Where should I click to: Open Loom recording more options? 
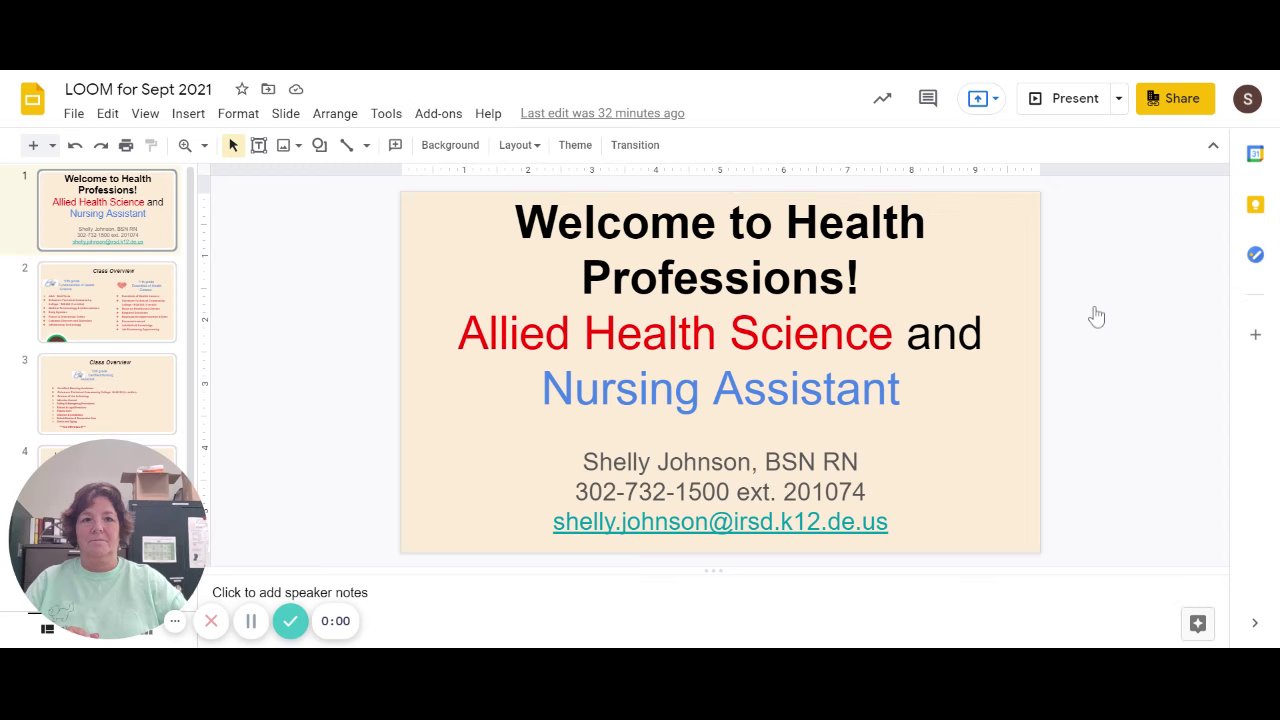[174, 621]
